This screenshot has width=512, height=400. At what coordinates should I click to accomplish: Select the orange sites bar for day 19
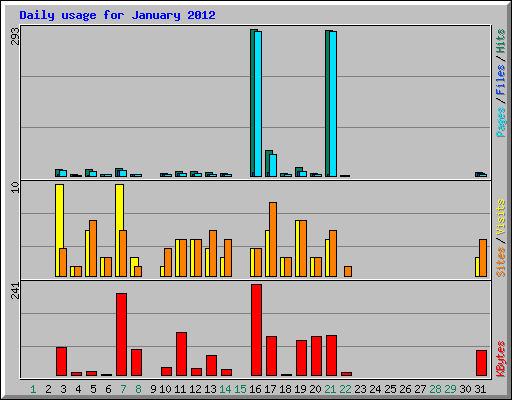pyautogui.click(x=303, y=248)
